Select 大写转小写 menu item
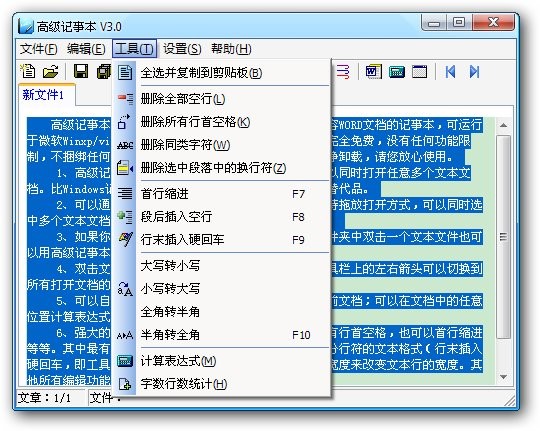The width and height of the screenshot is (540, 431). click(x=223, y=266)
